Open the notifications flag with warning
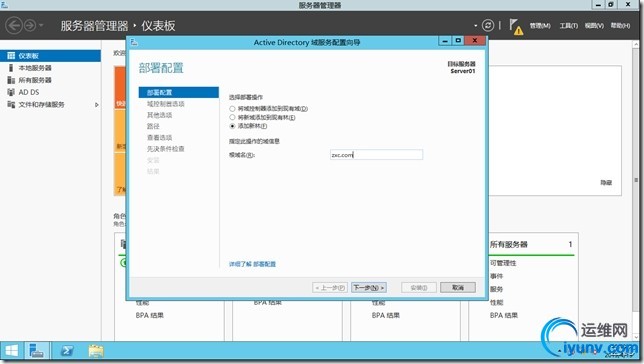The height and width of the screenshot is (364, 644). pos(516,27)
